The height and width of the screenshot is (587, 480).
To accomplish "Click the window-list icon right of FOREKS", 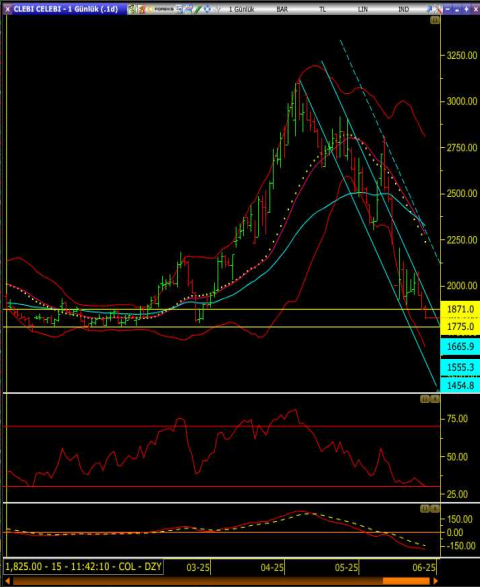I will click(180, 9).
